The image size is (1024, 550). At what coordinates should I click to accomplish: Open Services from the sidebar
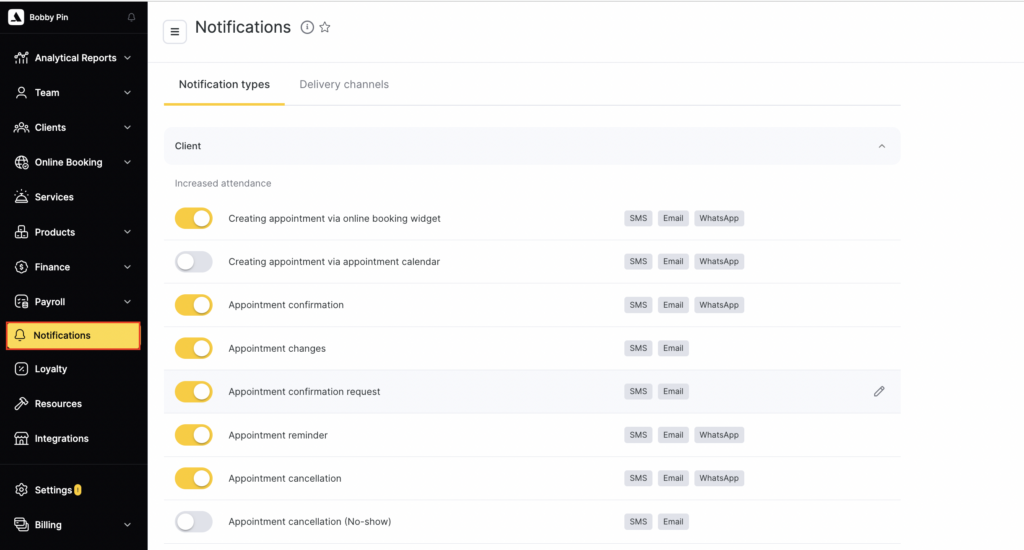54,197
